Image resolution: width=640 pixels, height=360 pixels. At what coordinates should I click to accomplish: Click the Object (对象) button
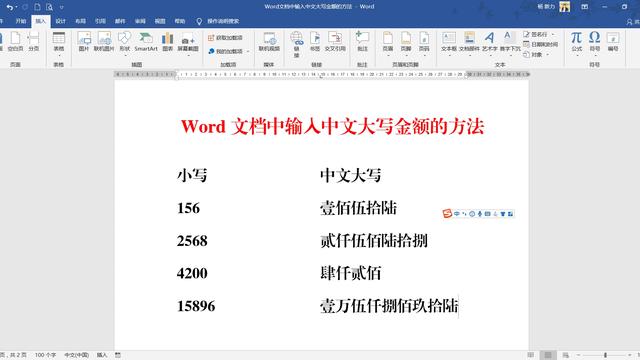click(x=533, y=54)
